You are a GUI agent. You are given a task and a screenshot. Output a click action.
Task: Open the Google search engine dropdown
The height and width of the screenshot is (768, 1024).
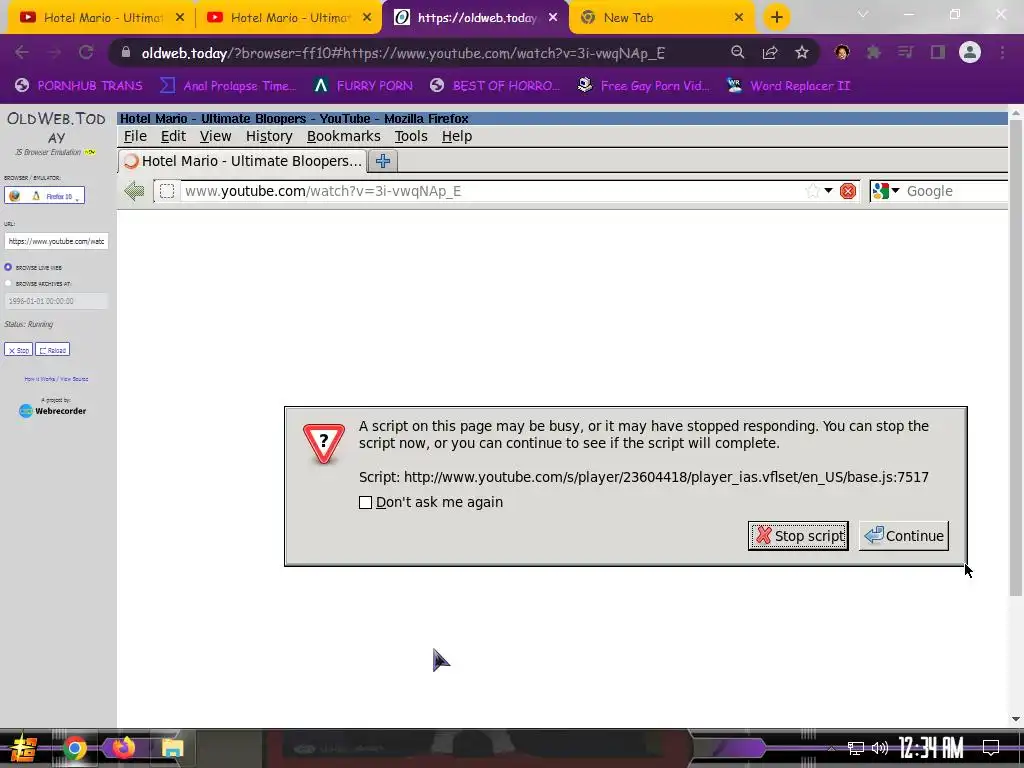coord(886,191)
